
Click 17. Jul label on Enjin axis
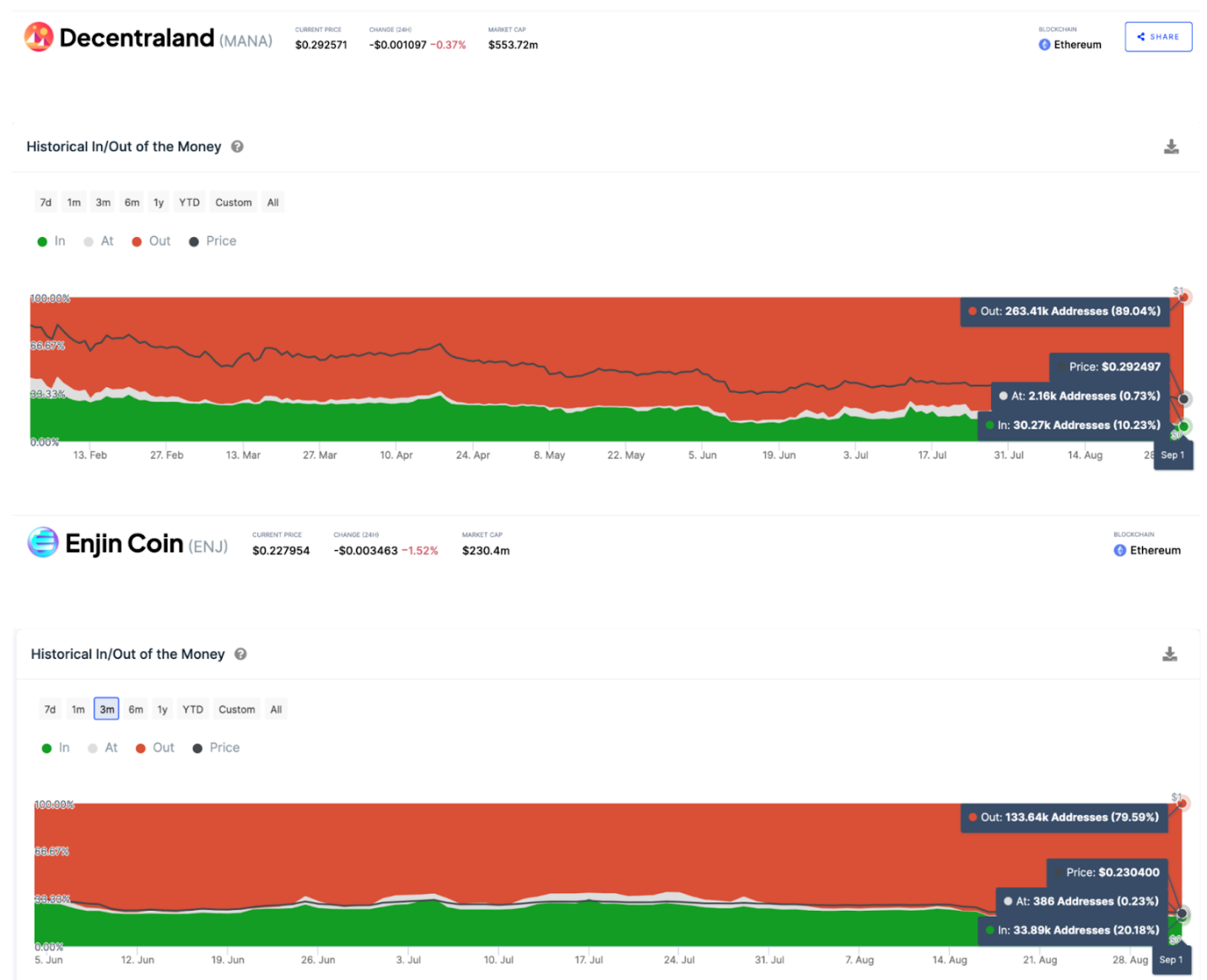pos(589,961)
